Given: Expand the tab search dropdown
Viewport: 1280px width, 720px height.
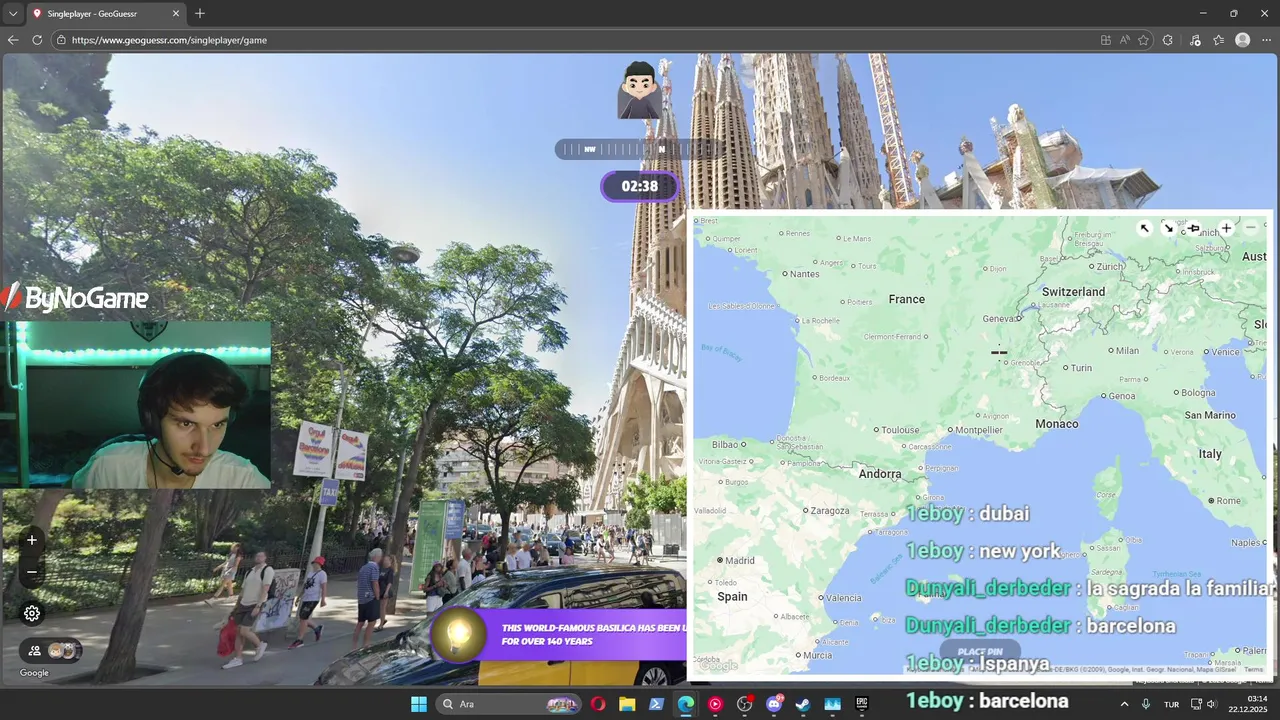Looking at the screenshot, I should [x=12, y=14].
